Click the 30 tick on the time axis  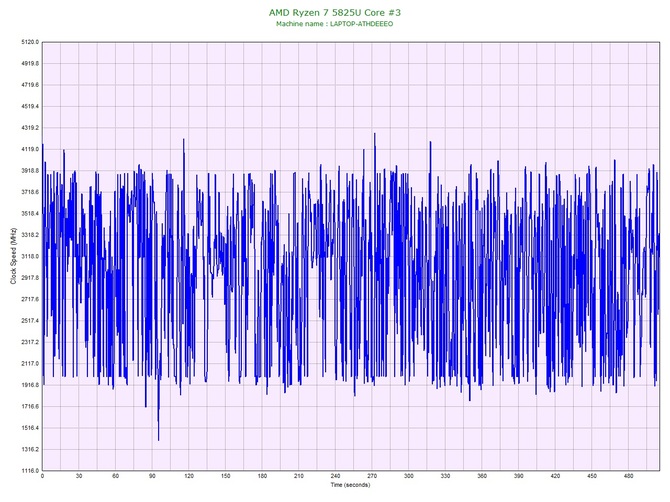(79, 476)
